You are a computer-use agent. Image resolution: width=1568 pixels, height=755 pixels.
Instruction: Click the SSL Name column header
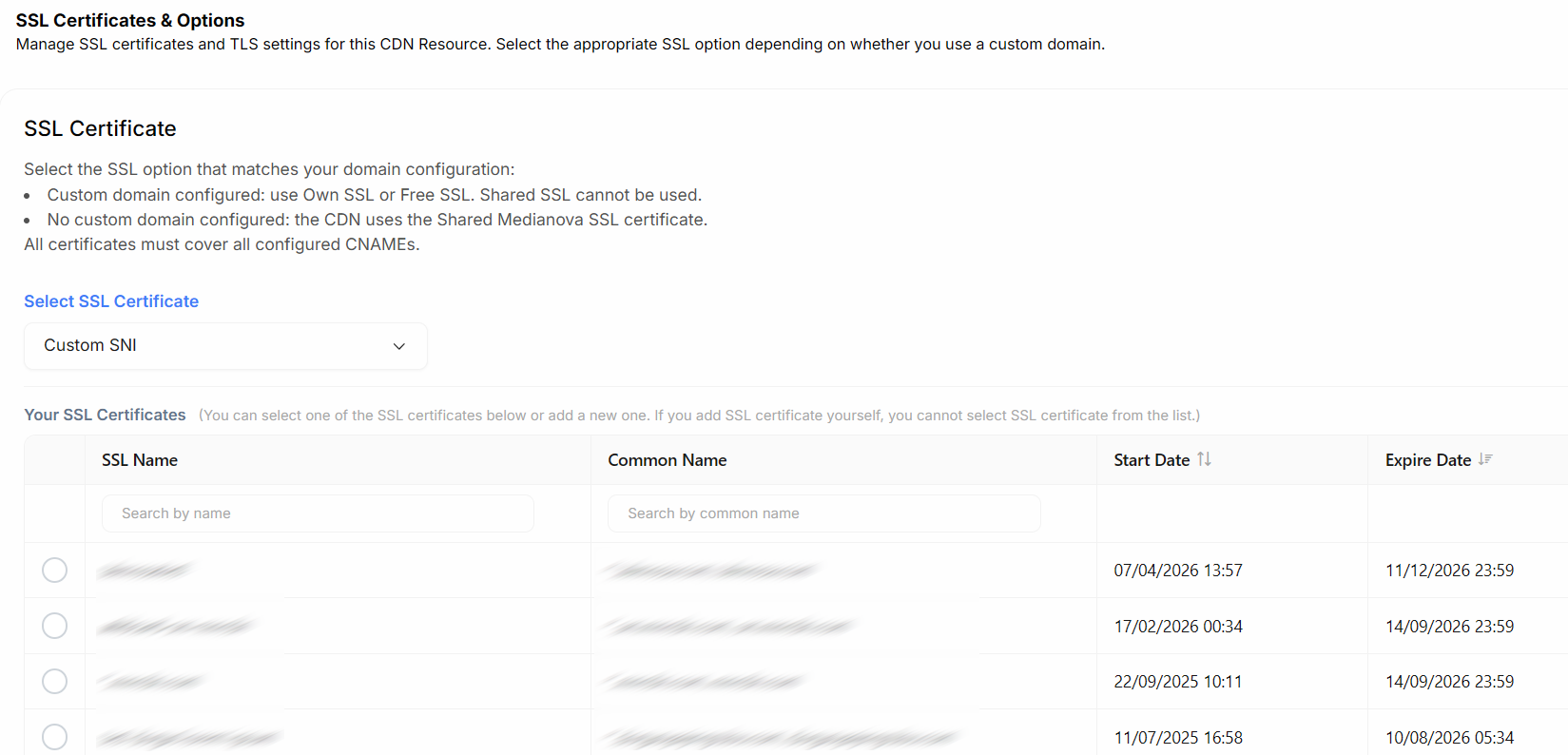(140, 460)
